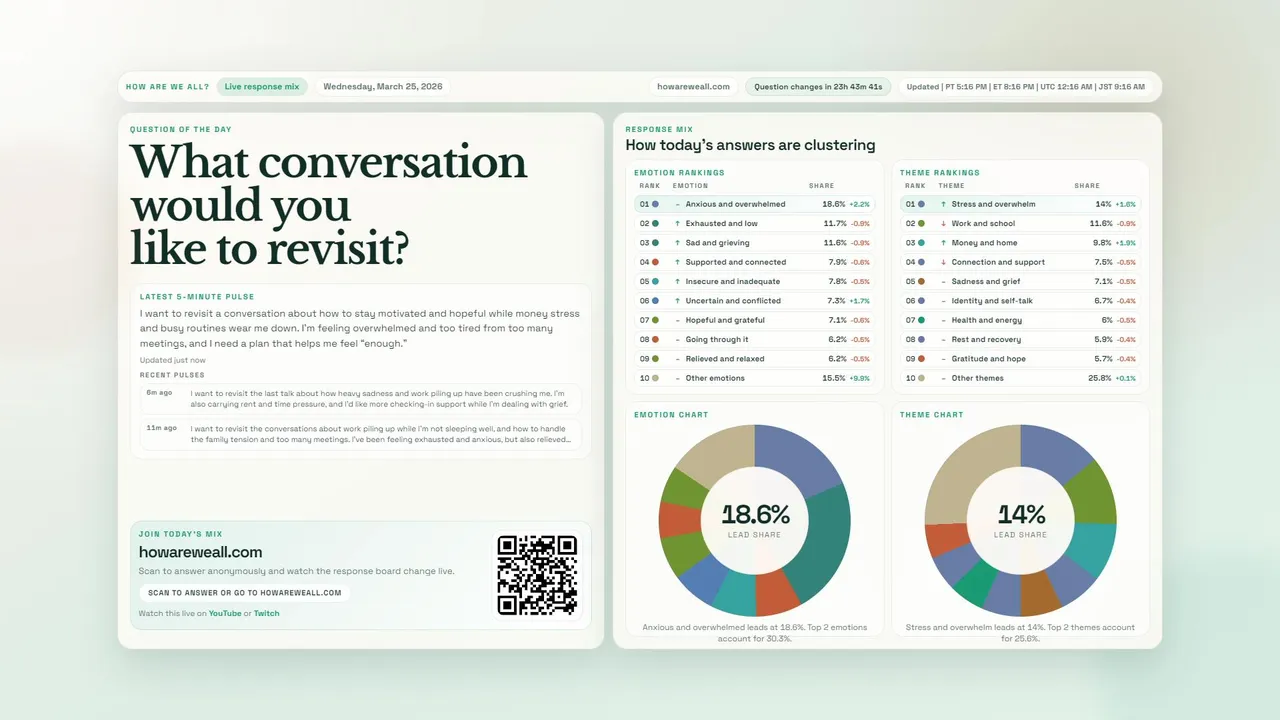Open the recent pulse from 6m ago
This screenshot has height=720, width=1280.
pos(360,400)
